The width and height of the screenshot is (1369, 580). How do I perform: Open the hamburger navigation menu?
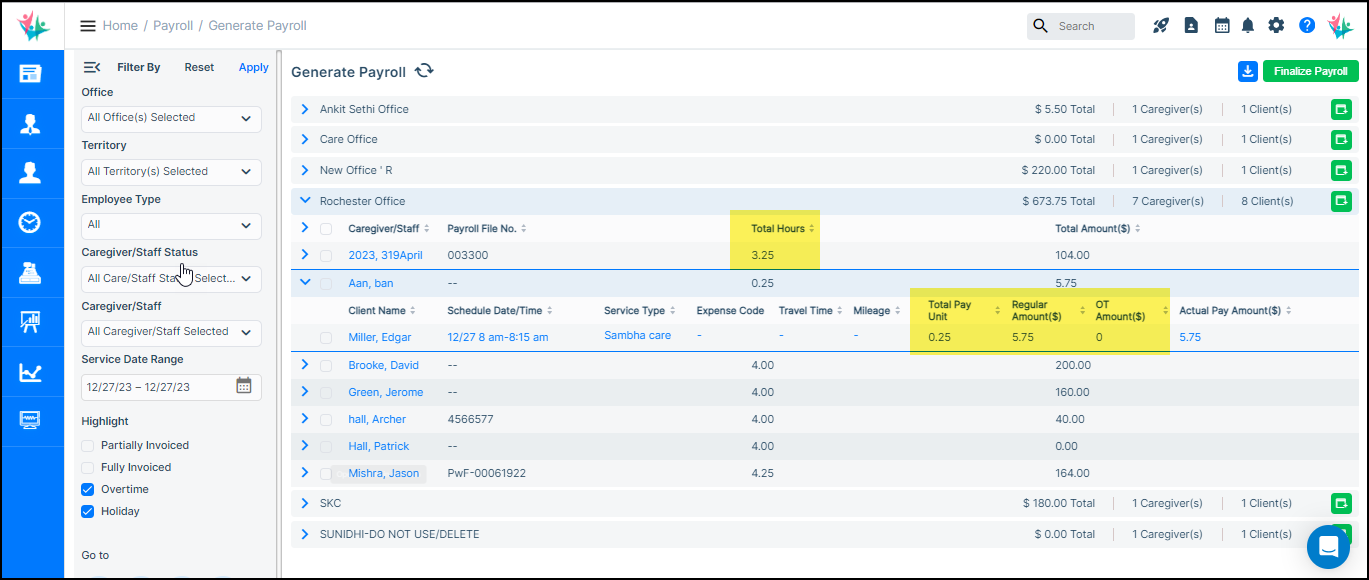(88, 25)
